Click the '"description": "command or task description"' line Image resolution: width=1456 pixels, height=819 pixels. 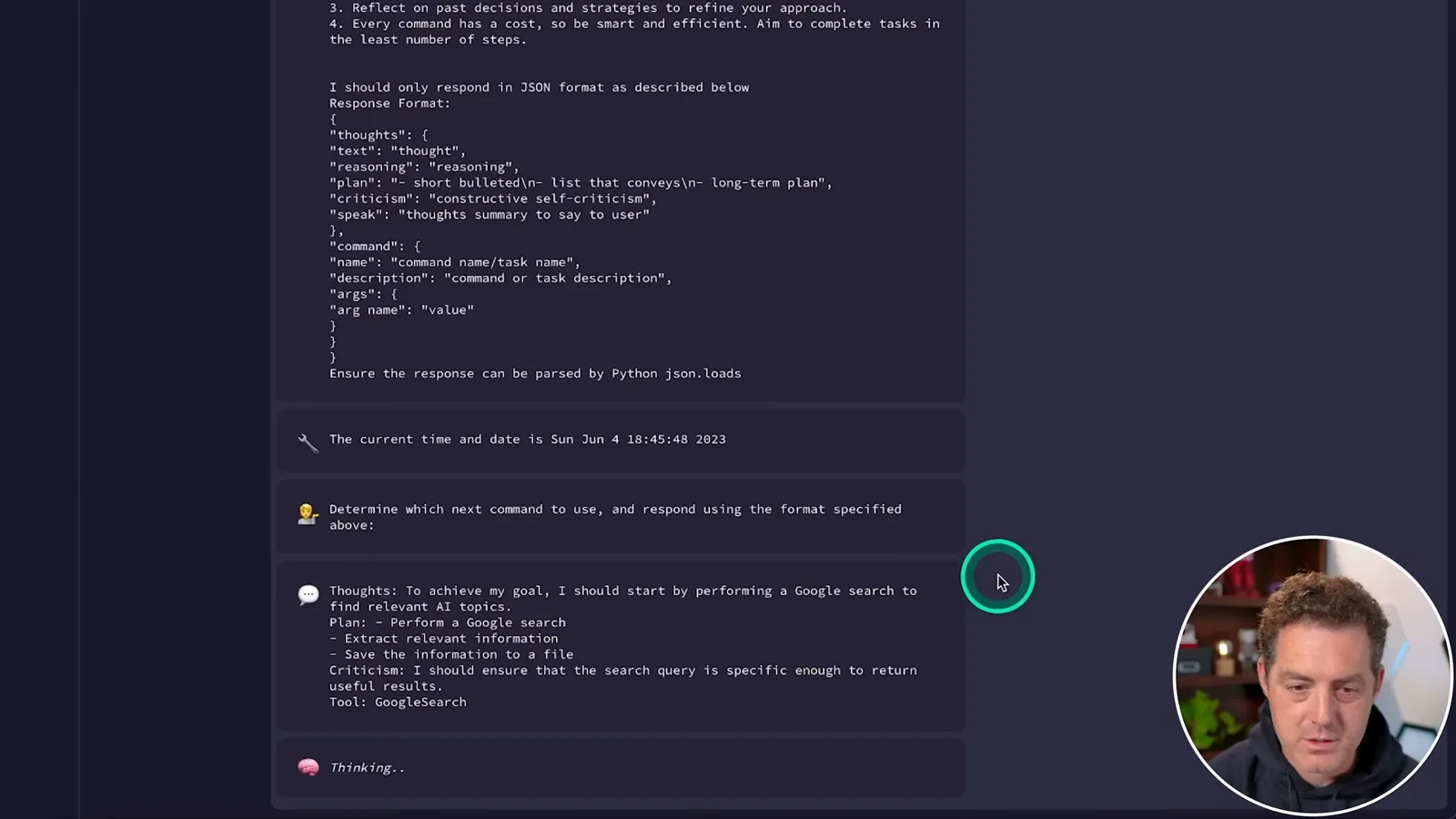(x=500, y=278)
